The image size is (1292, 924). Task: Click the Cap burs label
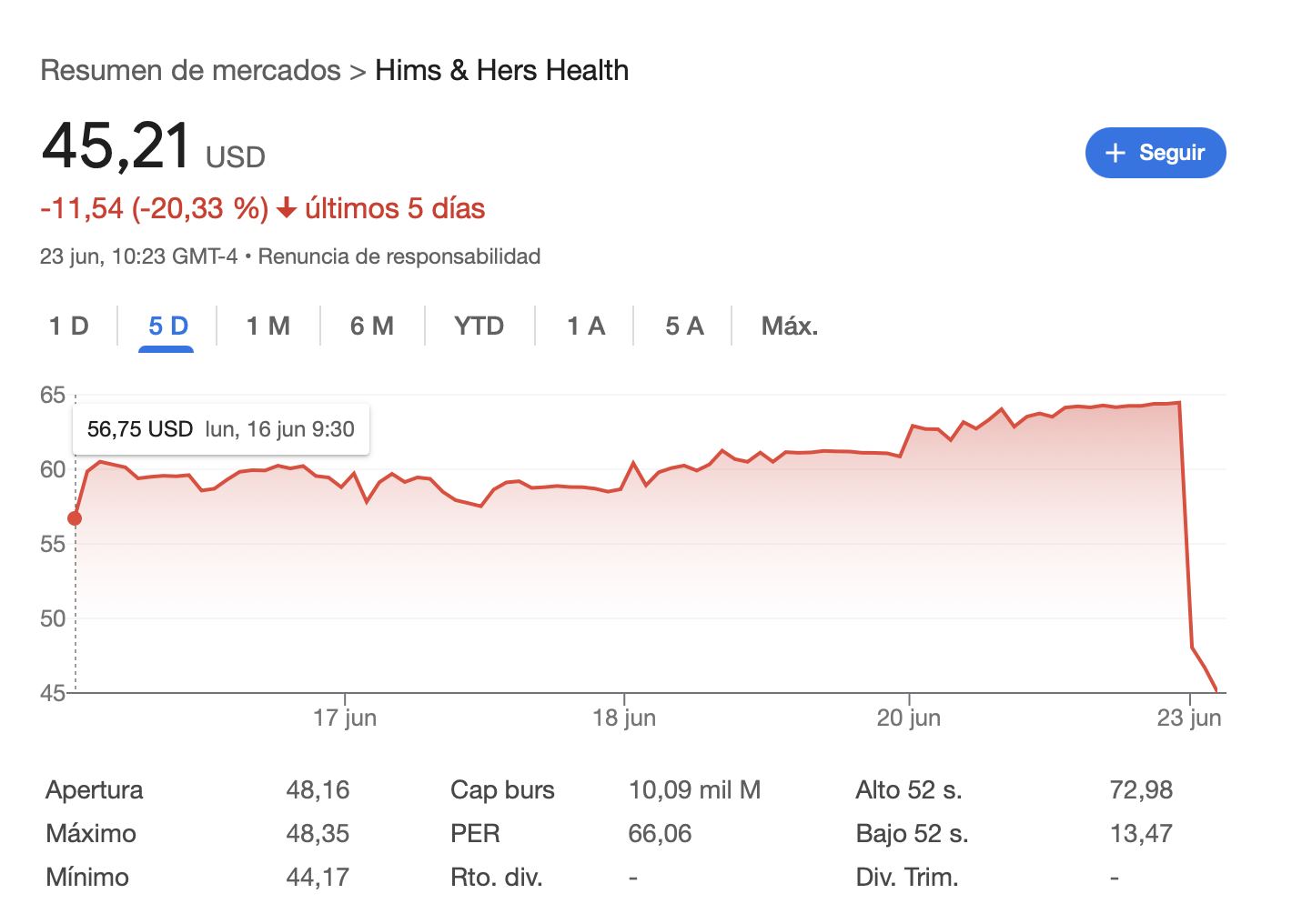[x=502, y=789]
